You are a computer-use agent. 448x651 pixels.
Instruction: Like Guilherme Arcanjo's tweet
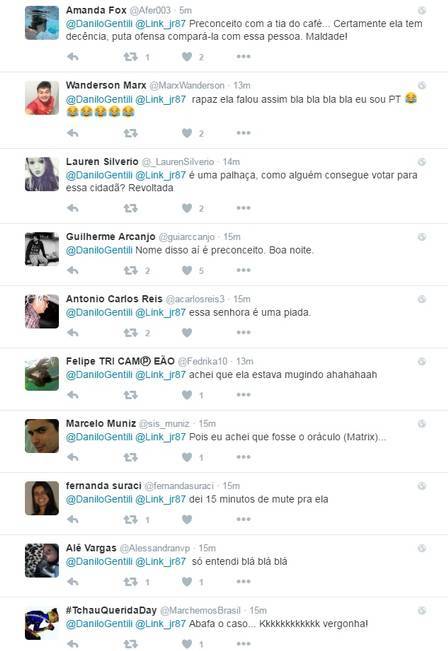click(187, 270)
